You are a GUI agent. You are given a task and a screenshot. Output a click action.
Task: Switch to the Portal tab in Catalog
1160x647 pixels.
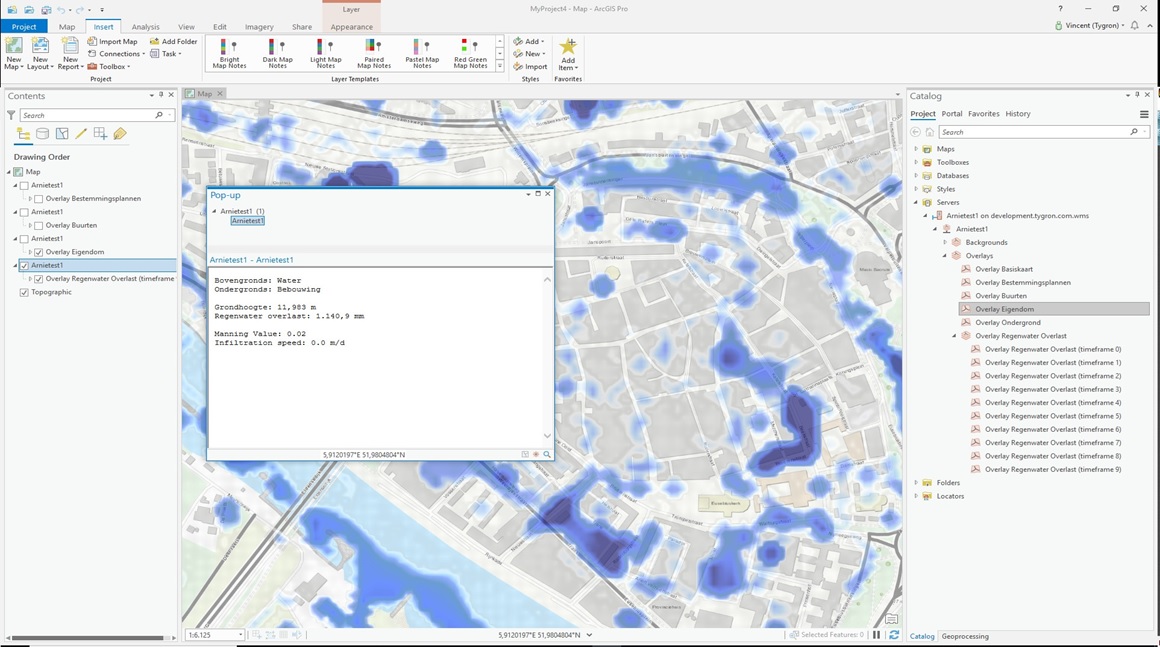[x=951, y=114]
